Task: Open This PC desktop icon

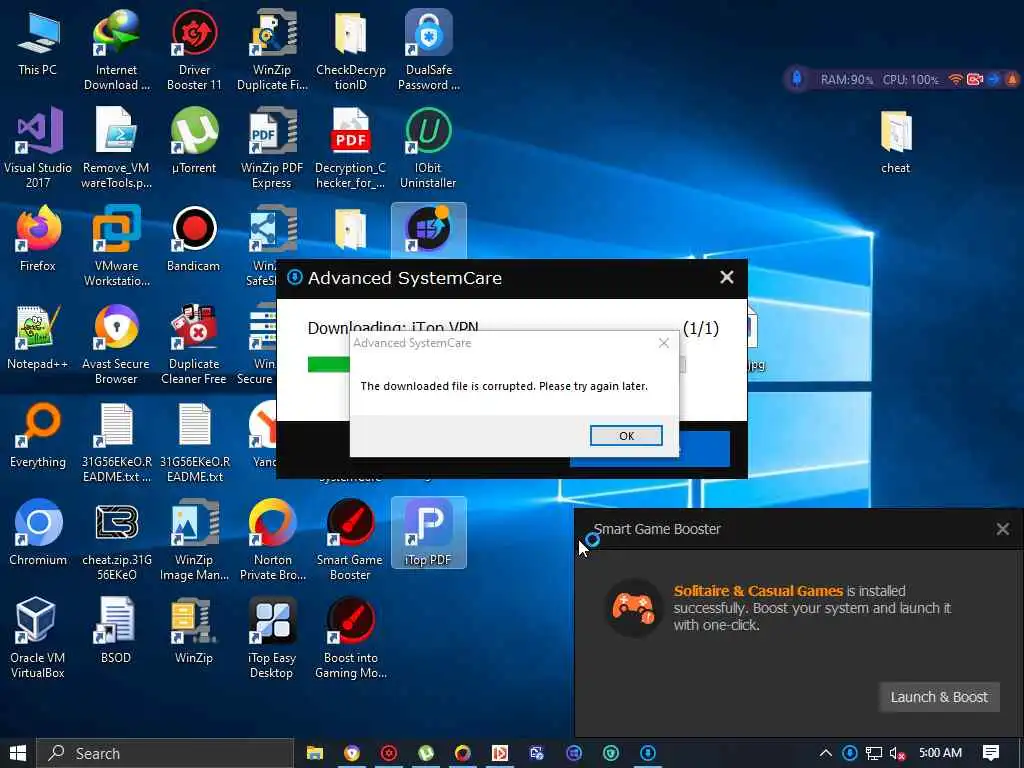Action: (x=37, y=43)
